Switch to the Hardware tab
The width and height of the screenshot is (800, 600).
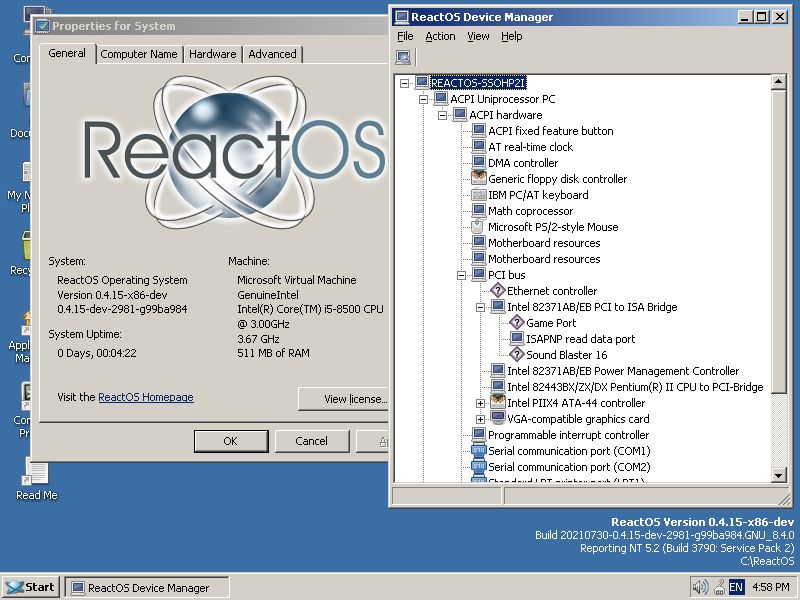coord(212,54)
